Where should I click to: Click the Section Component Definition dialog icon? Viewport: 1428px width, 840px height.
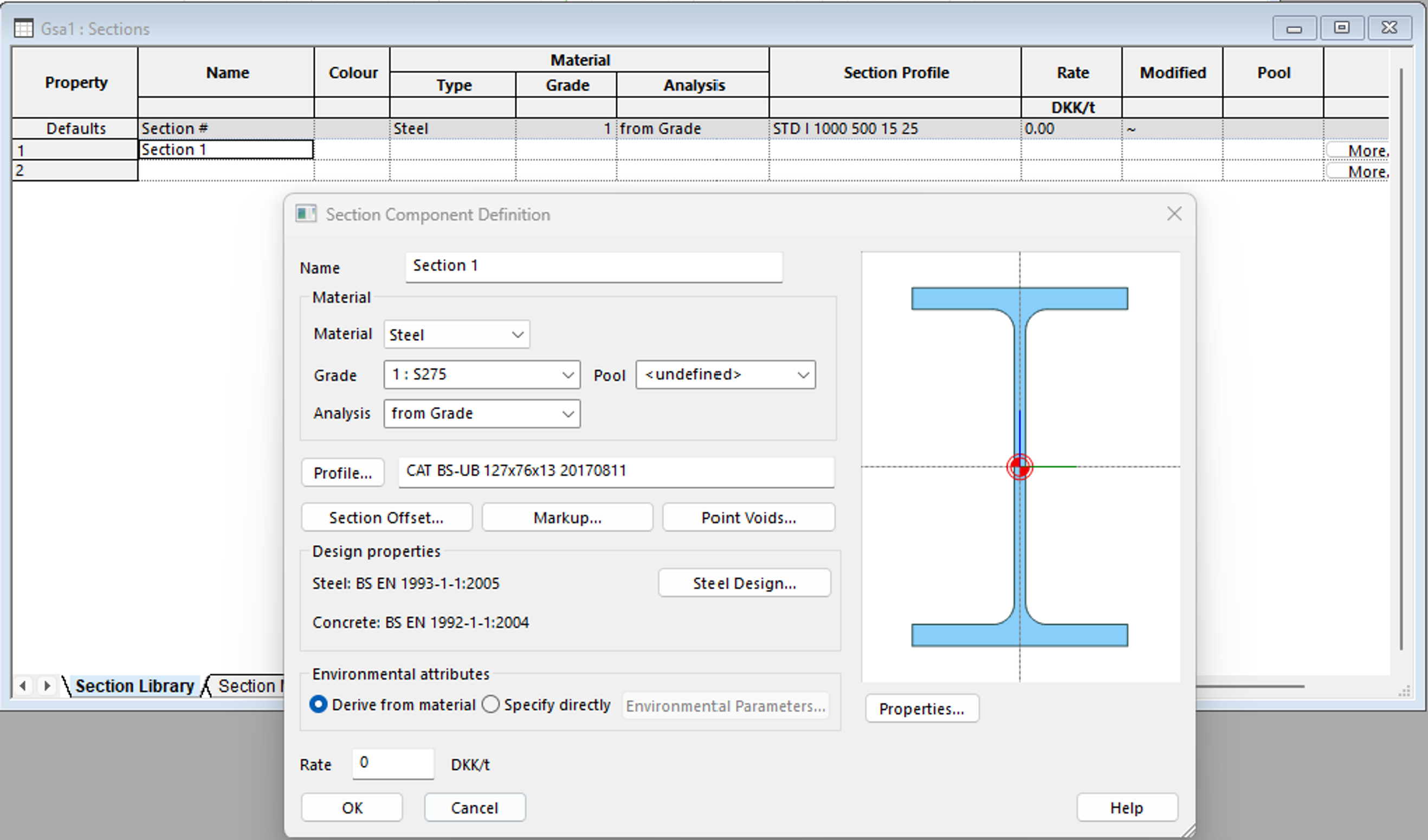click(x=306, y=214)
